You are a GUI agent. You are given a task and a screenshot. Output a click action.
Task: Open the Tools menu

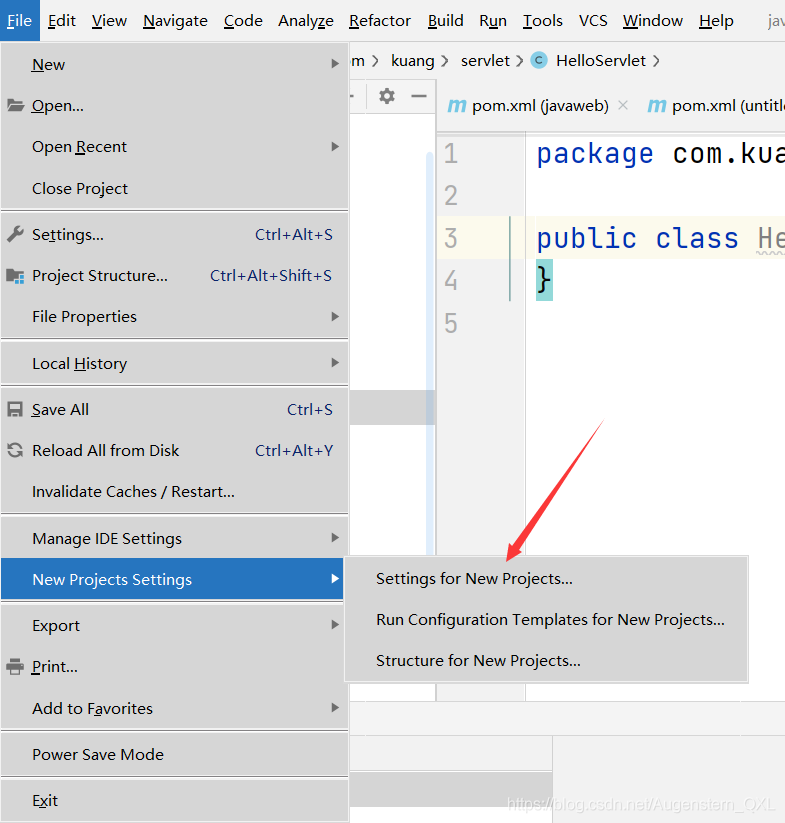[x=543, y=20]
